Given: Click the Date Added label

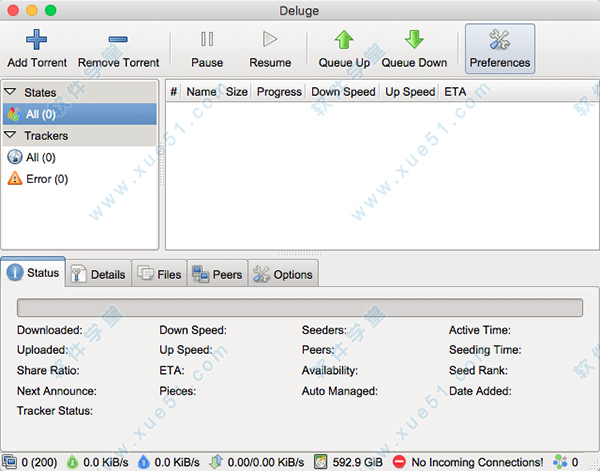Looking at the screenshot, I should click(480, 391).
